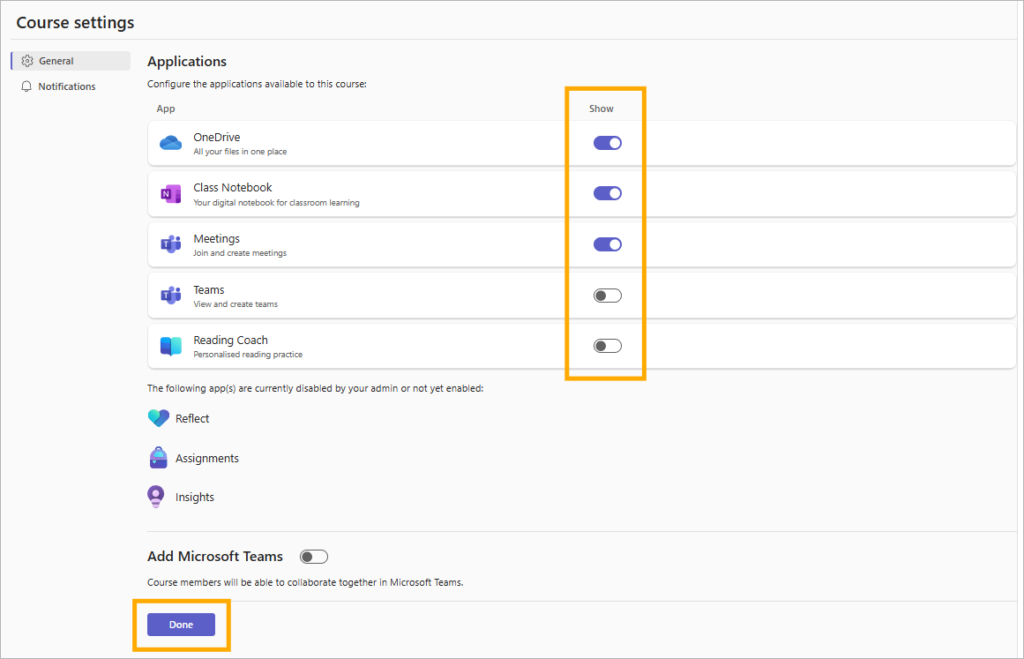Image resolution: width=1024 pixels, height=659 pixels.
Task: Click 'Configure the applications available' text
Action: pos(257,84)
